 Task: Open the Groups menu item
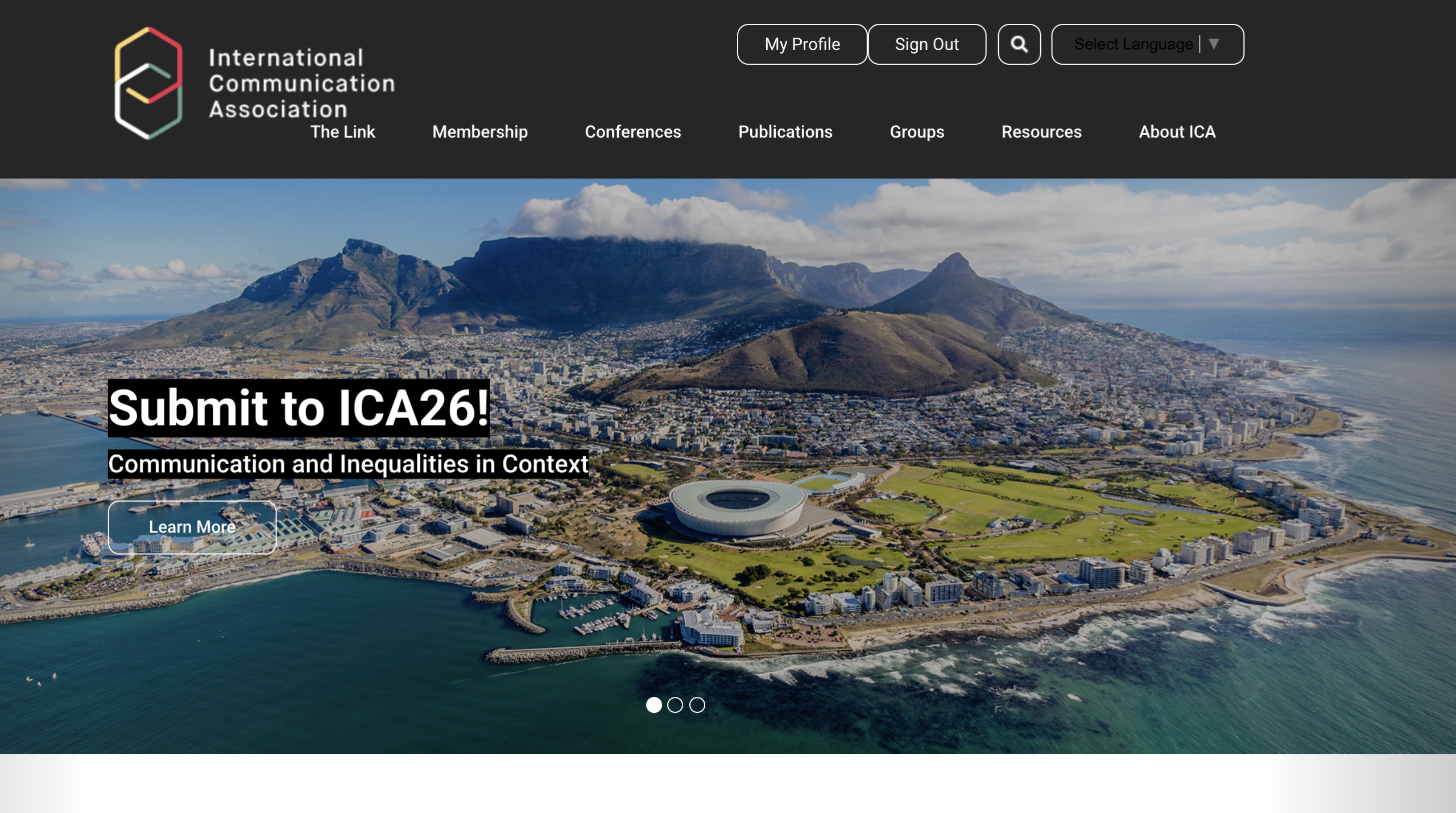(916, 131)
